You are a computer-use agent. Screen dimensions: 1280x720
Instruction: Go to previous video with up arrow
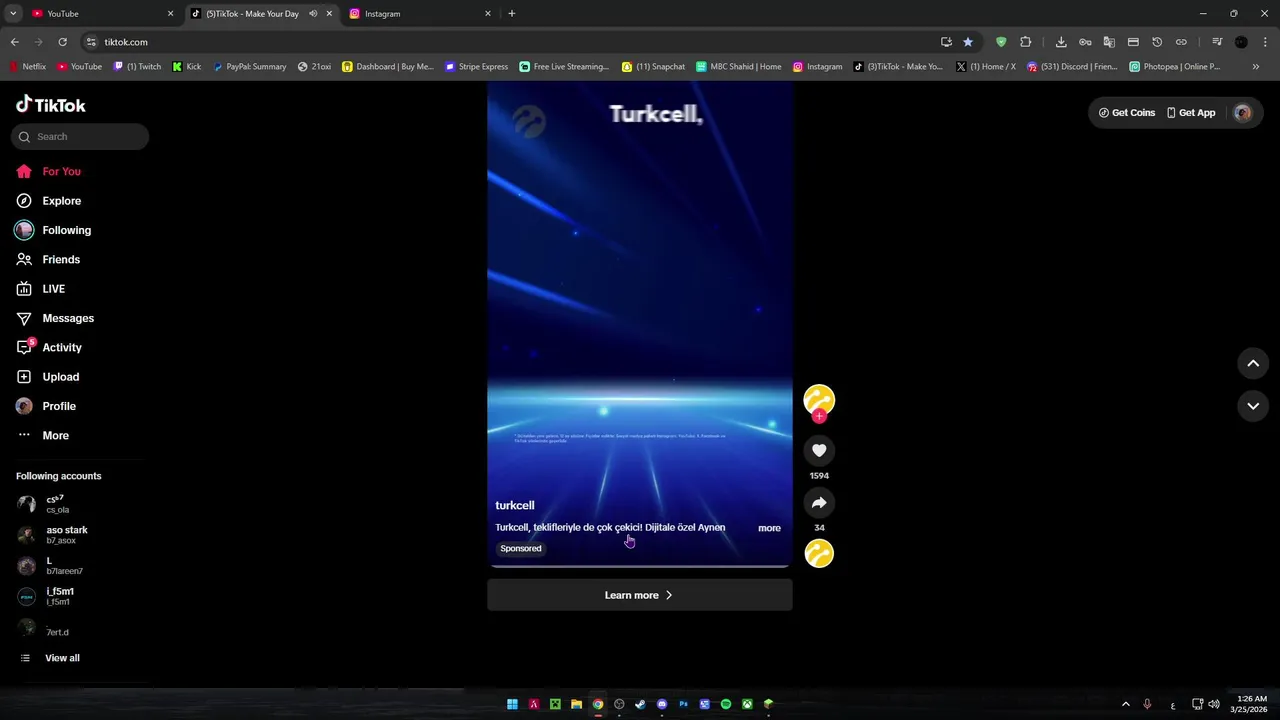pos(1253,364)
